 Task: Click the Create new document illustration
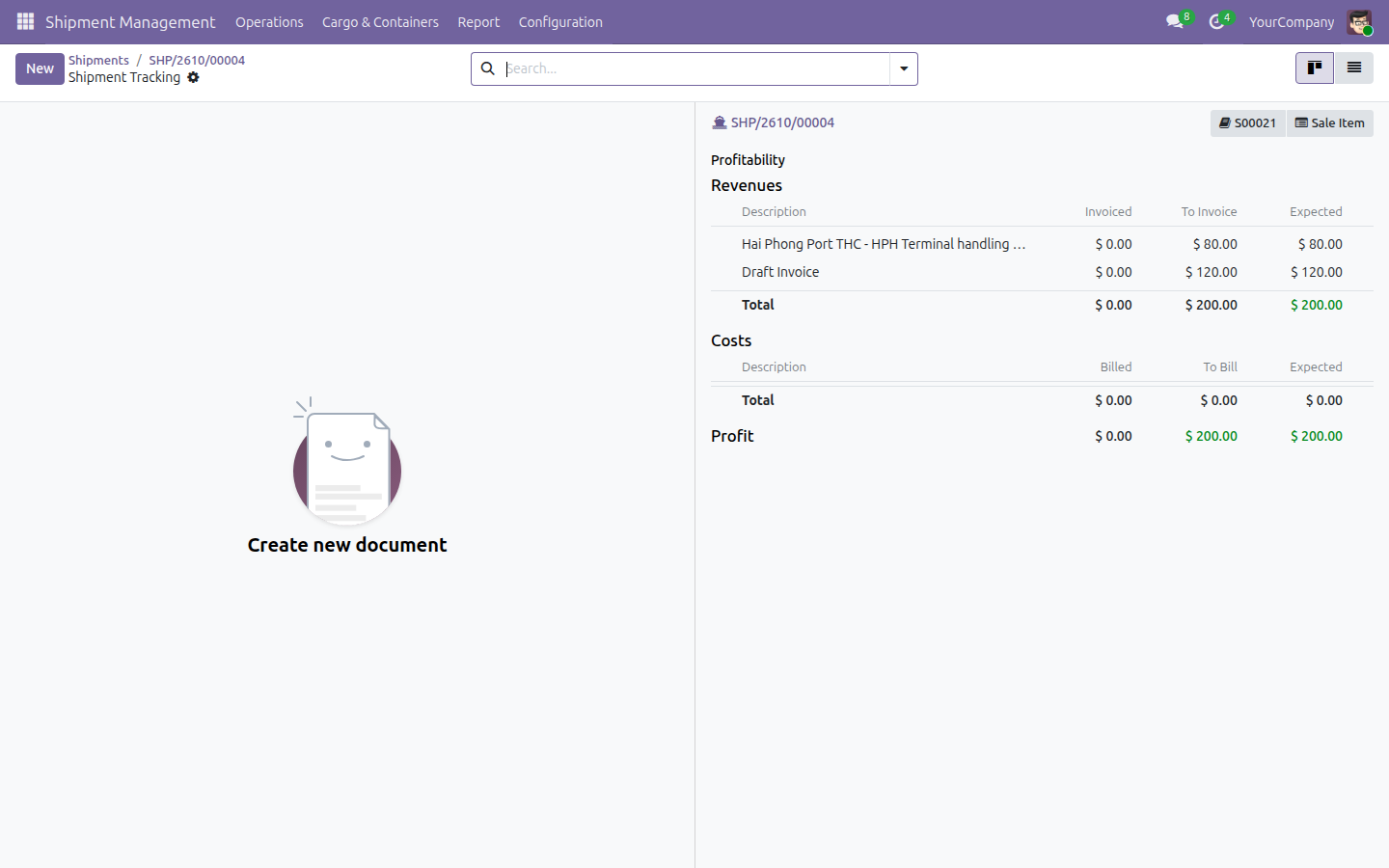tap(347, 461)
